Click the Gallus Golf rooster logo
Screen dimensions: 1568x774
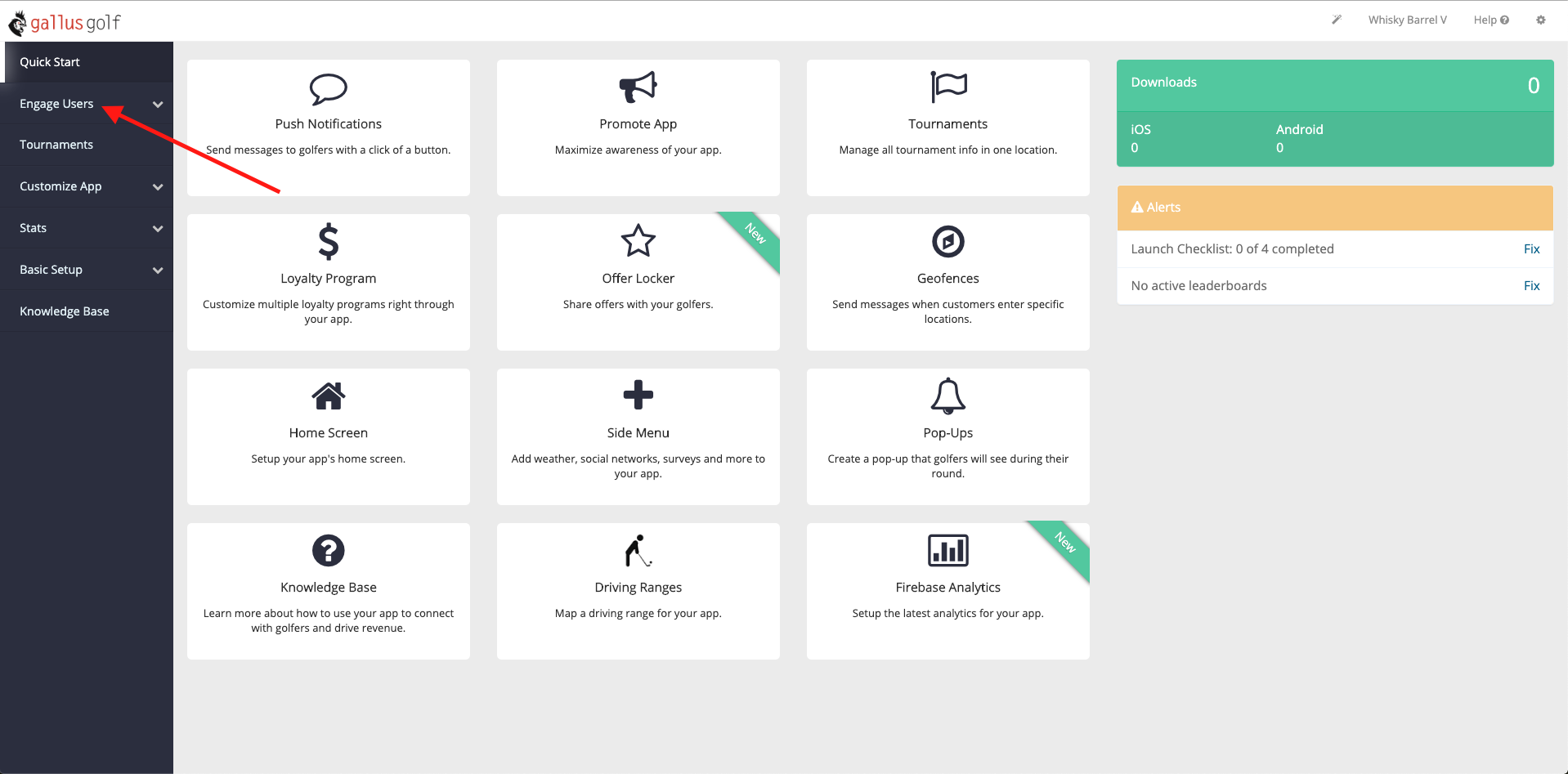(x=17, y=24)
